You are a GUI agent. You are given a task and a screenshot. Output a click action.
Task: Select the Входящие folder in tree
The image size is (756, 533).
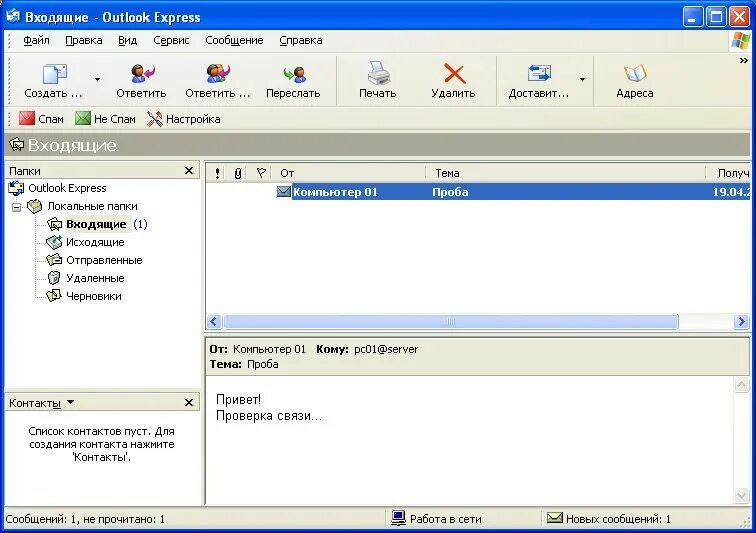[96, 224]
